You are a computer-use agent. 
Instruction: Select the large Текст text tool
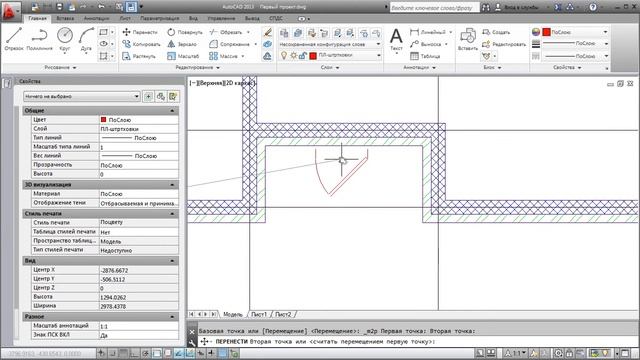[396, 40]
